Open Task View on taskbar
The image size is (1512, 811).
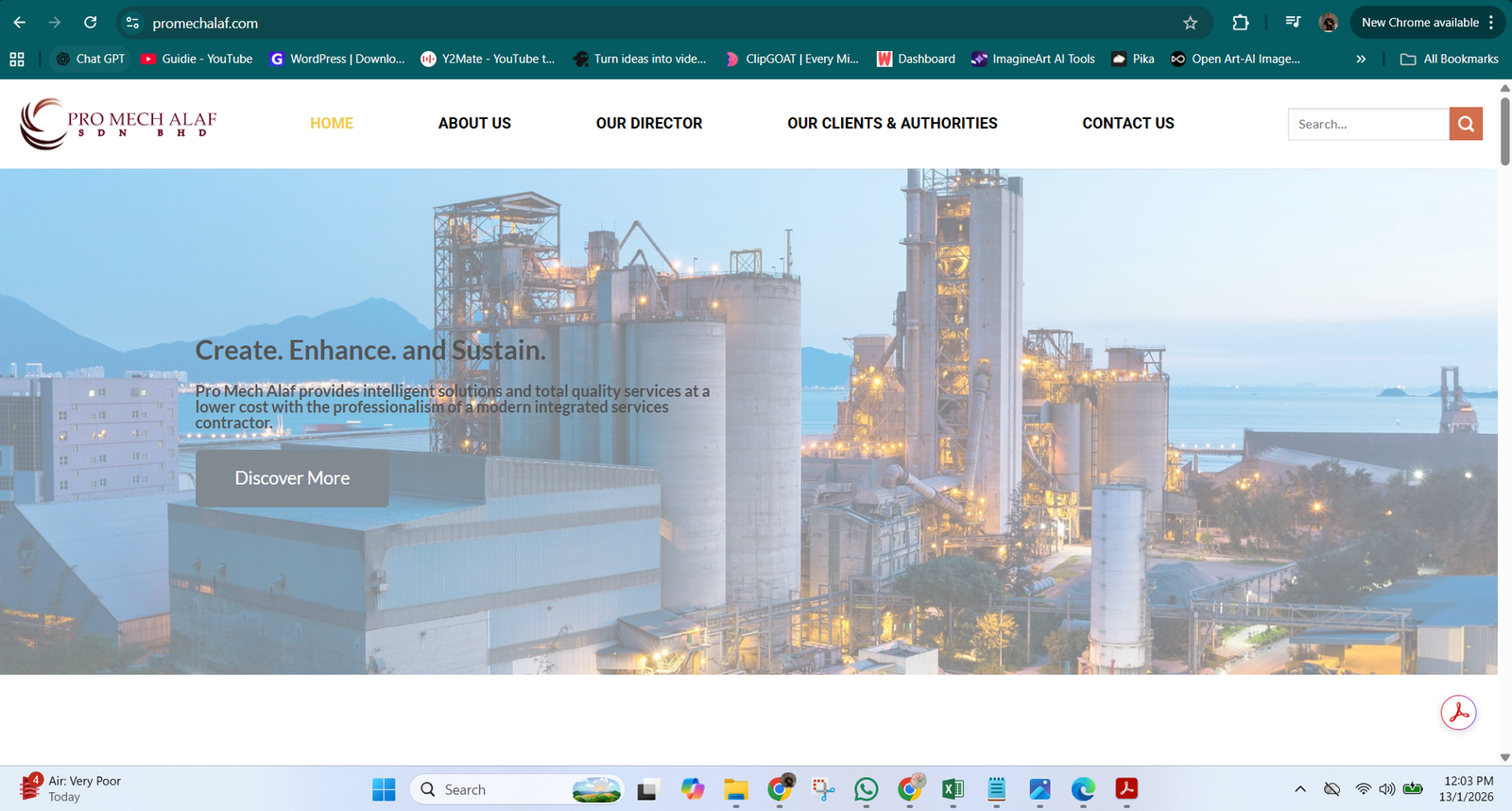pyautogui.click(x=647, y=789)
